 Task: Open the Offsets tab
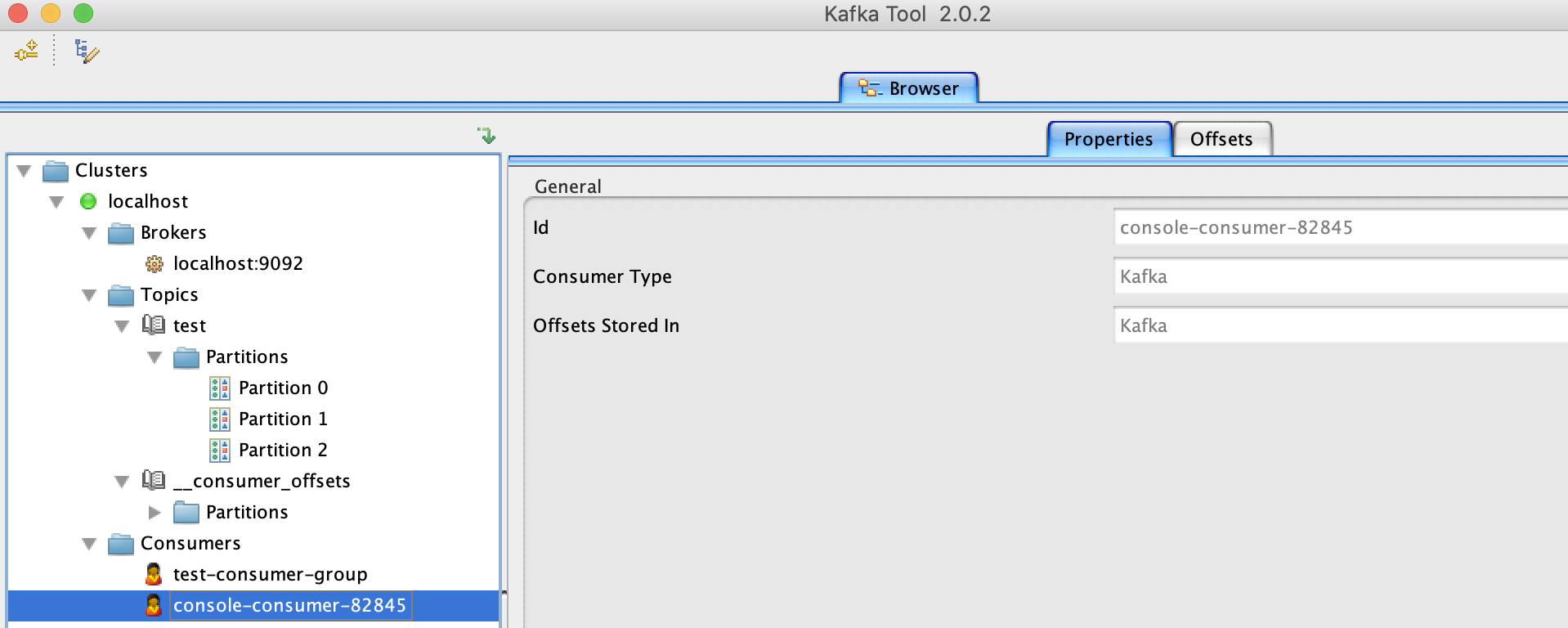coord(1221,139)
